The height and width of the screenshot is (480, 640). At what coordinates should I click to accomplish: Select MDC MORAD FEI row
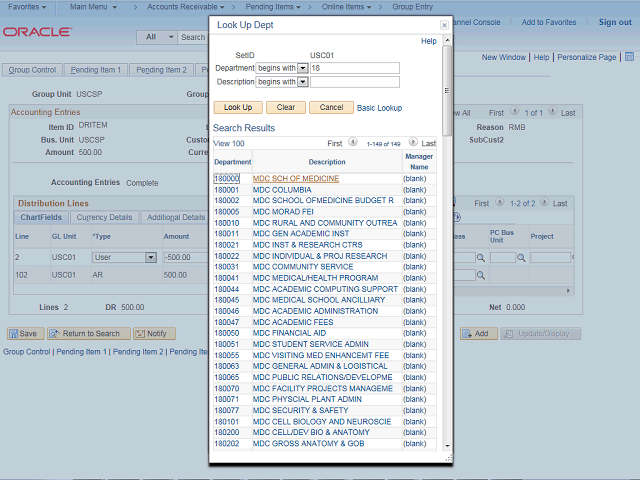283,212
